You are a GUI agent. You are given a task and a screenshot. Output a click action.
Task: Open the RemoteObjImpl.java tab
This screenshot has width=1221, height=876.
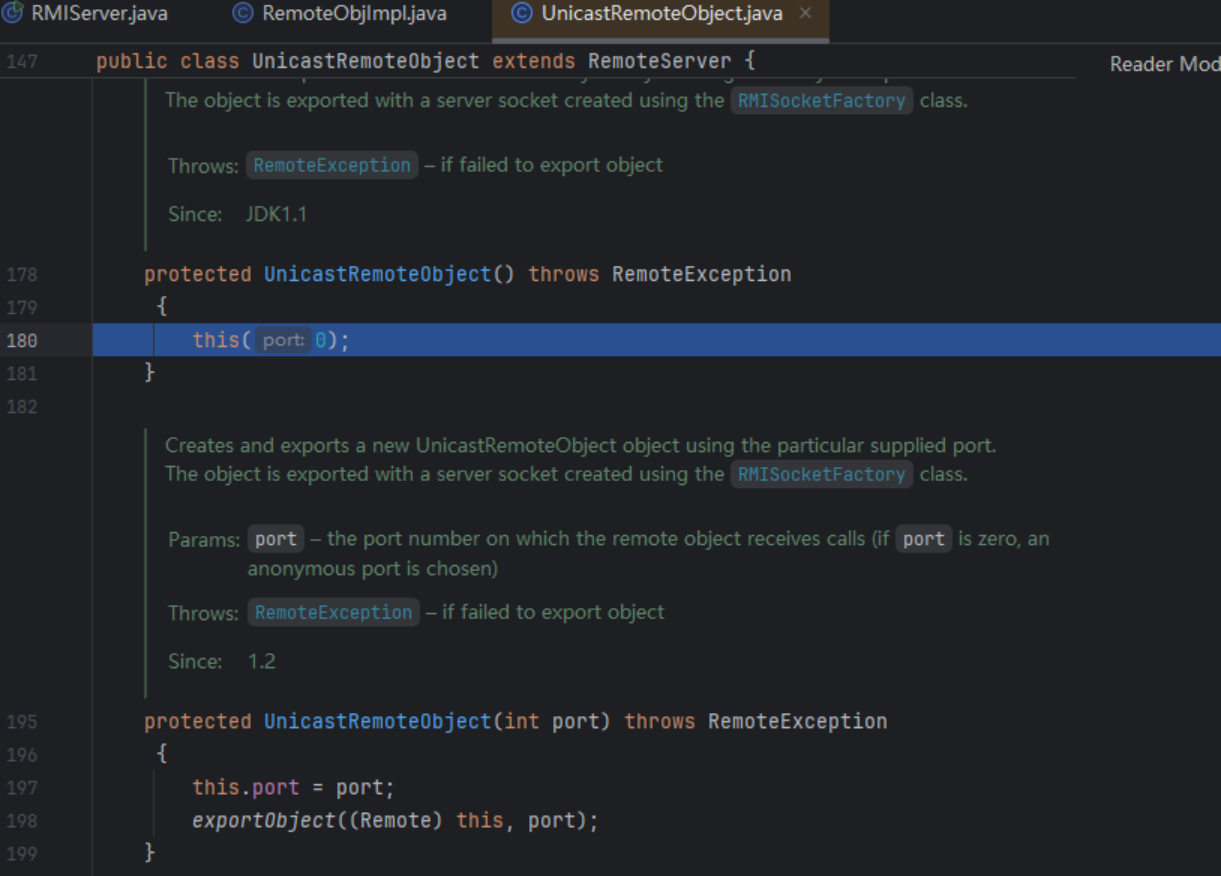(353, 14)
